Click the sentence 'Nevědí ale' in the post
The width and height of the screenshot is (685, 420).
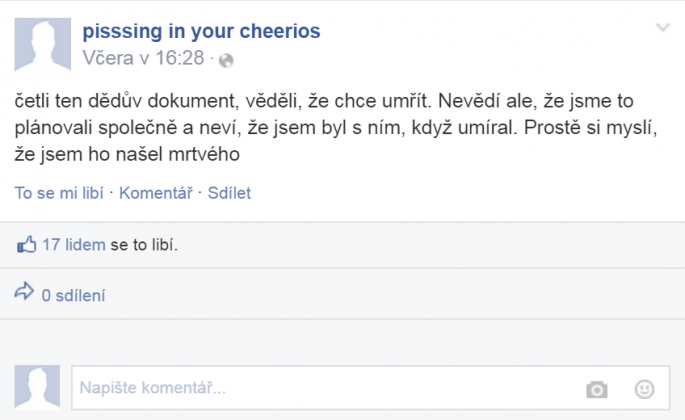pos(486,101)
